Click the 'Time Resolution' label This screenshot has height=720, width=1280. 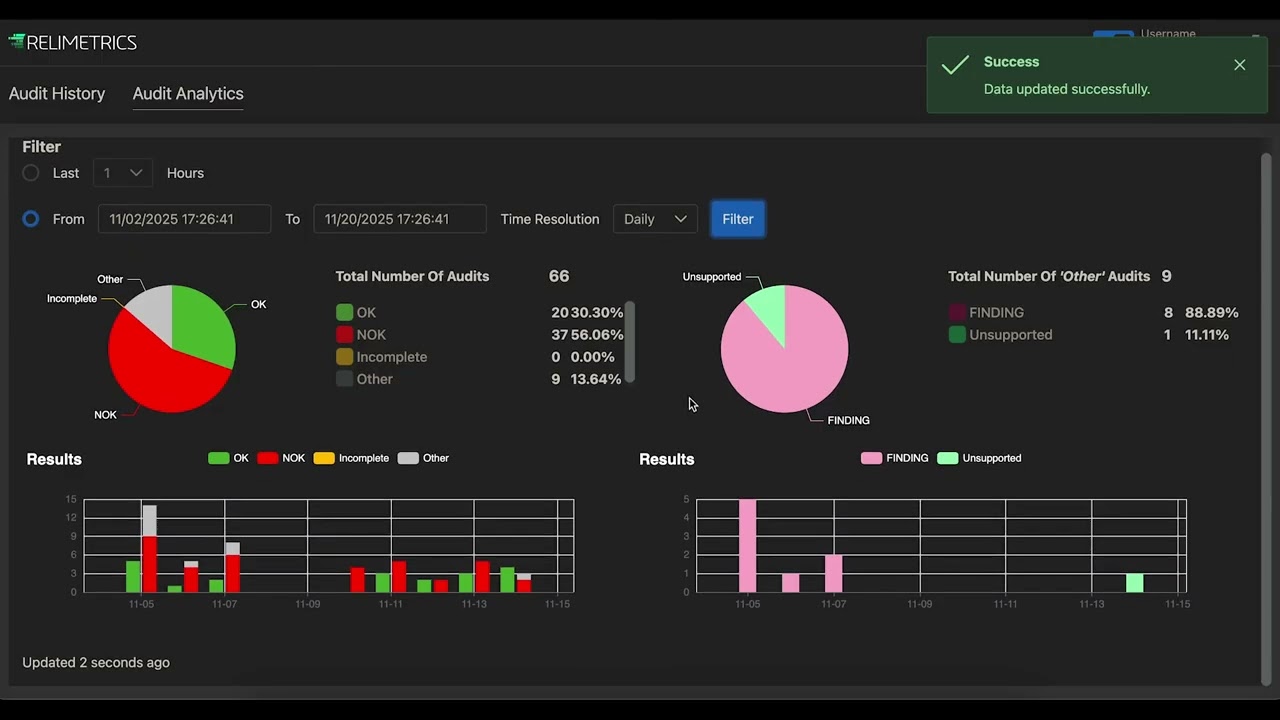(550, 219)
